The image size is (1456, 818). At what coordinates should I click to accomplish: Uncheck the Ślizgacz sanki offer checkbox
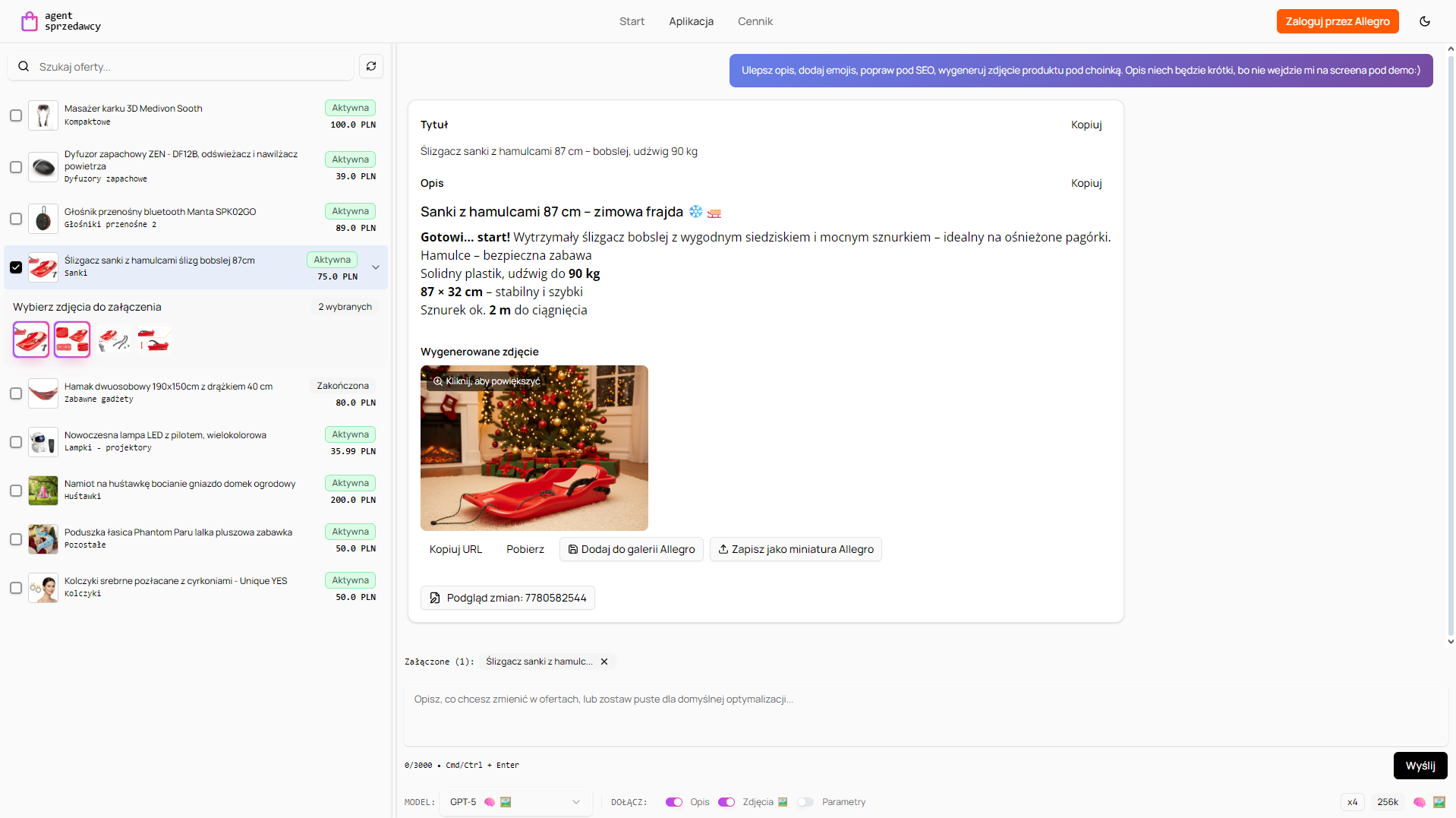(16, 267)
